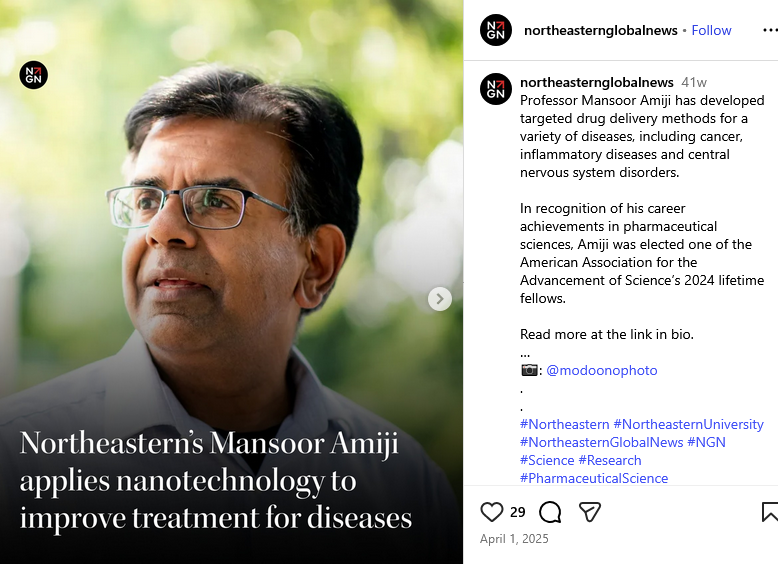Click the April 1, 2025 post date

(x=514, y=539)
